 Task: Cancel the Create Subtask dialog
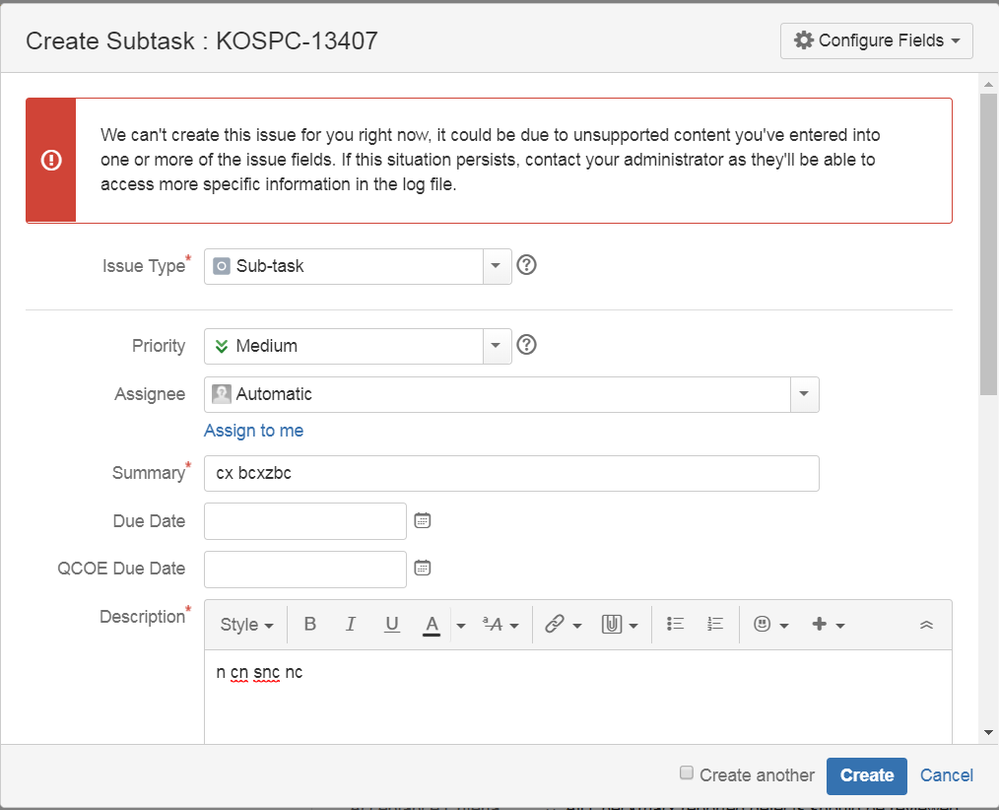(x=946, y=776)
